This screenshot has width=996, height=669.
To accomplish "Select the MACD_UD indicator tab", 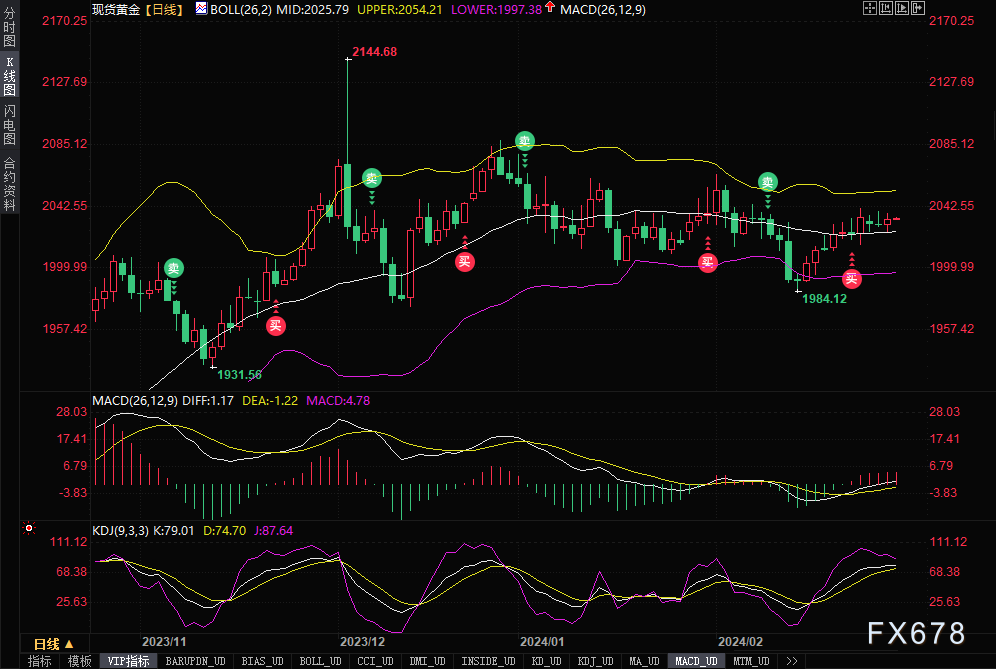I will (x=696, y=661).
